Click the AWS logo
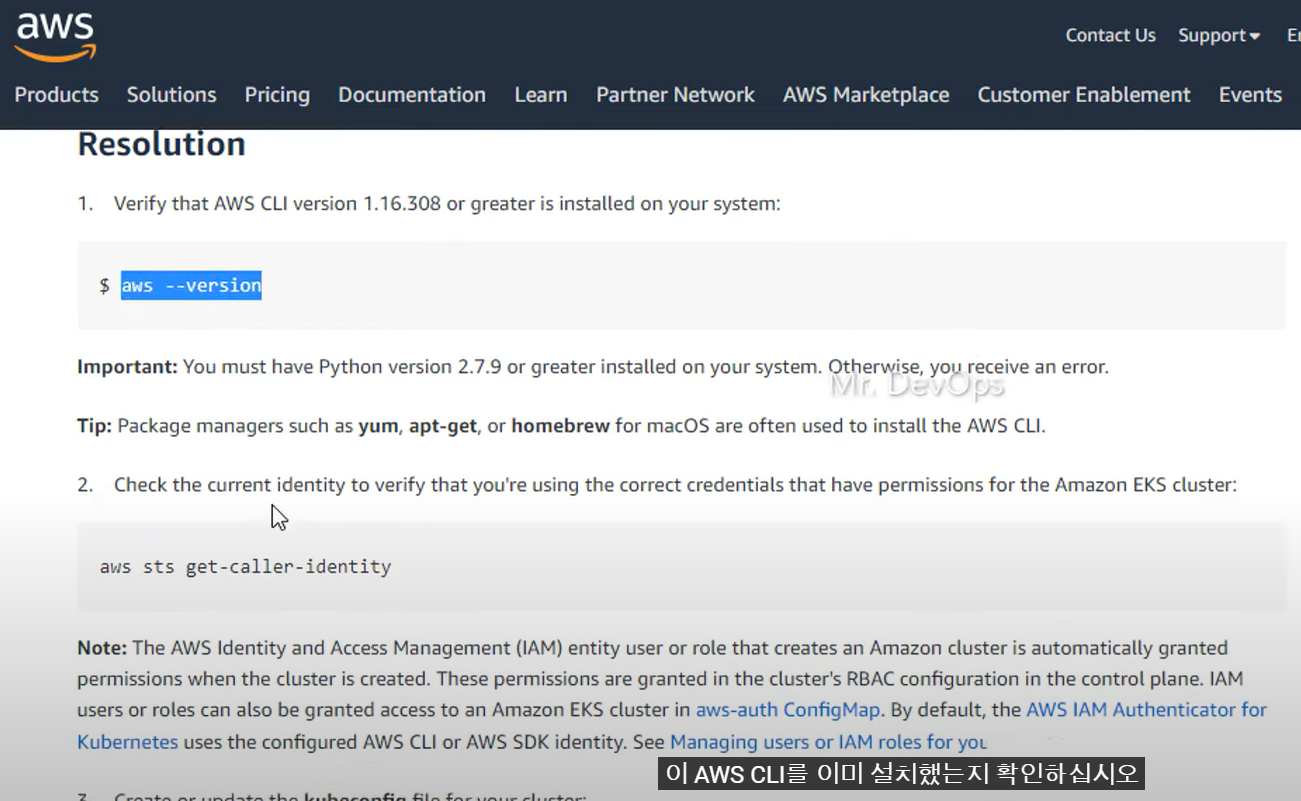 55,37
